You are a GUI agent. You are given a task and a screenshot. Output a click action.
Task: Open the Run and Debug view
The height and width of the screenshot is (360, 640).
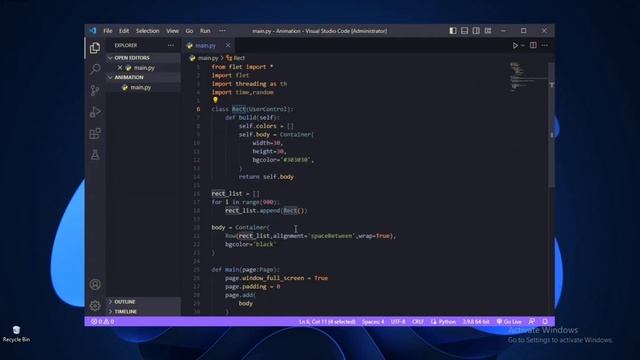[x=95, y=112]
